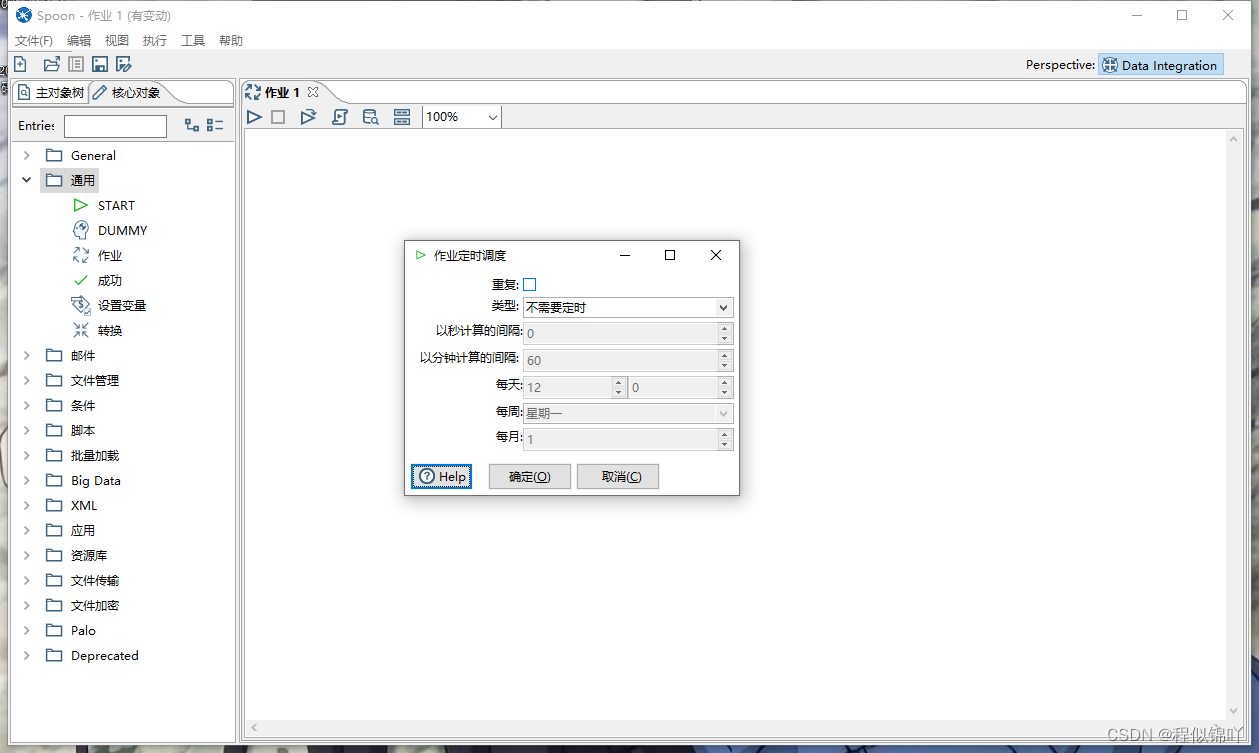Expand the 邮件 folder
This screenshot has width=1259, height=753.
(x=27, y=355)
